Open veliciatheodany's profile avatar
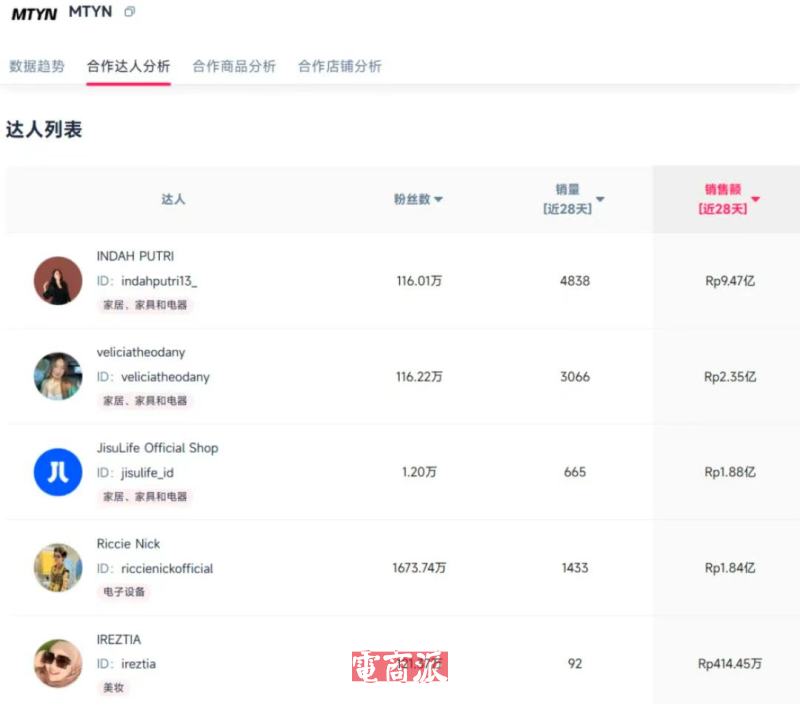 pyautogui.click(x=58, y=376)
